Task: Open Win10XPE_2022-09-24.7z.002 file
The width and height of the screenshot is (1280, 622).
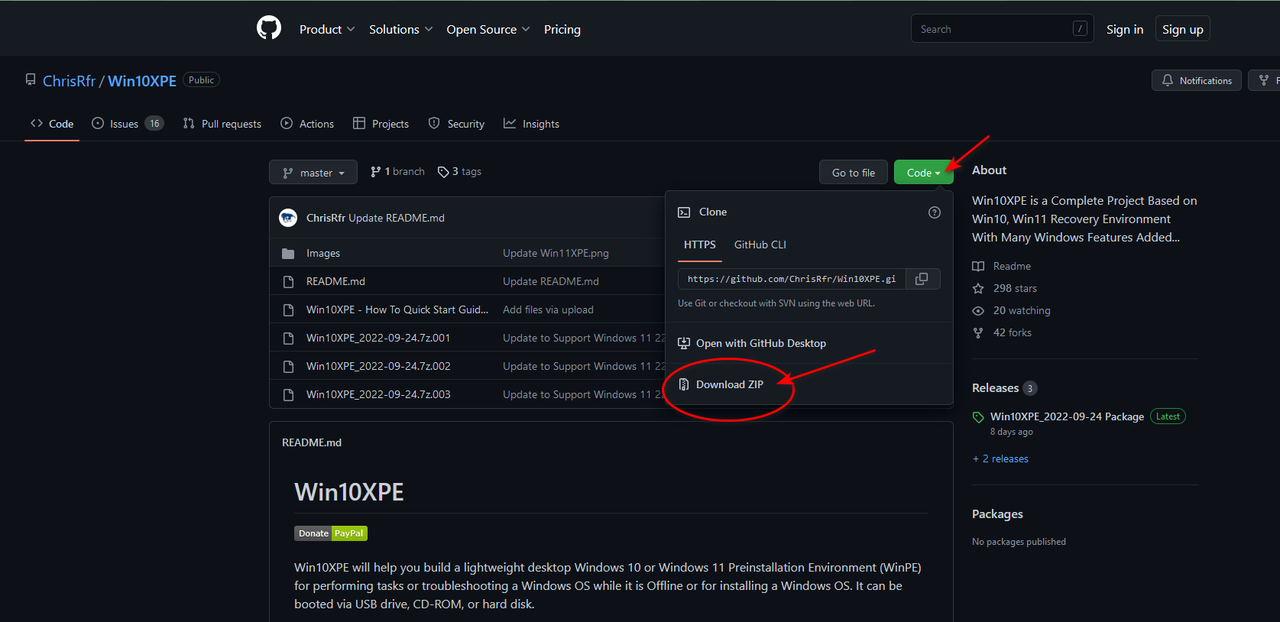Action: [x=378, y=366]
